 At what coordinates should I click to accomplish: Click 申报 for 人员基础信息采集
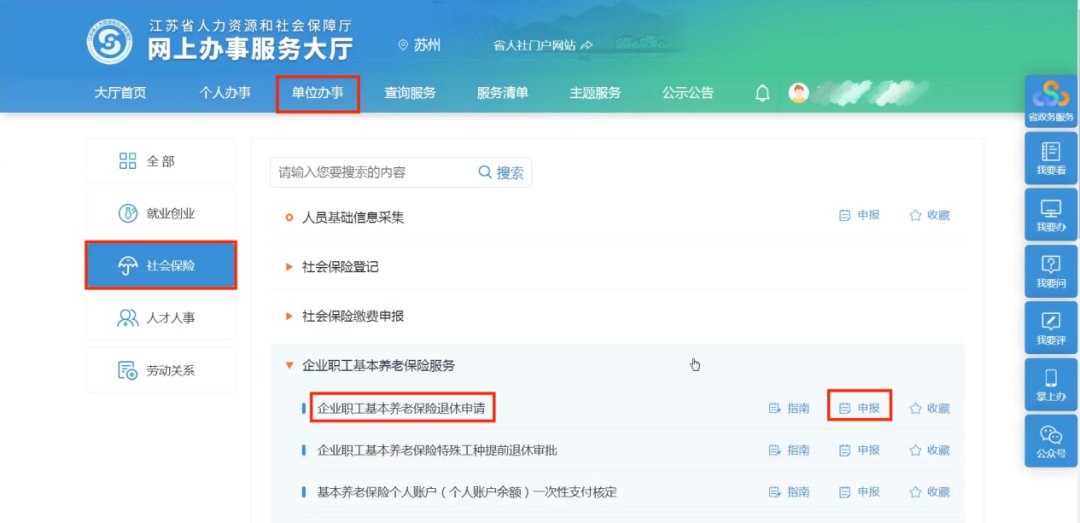860,215
